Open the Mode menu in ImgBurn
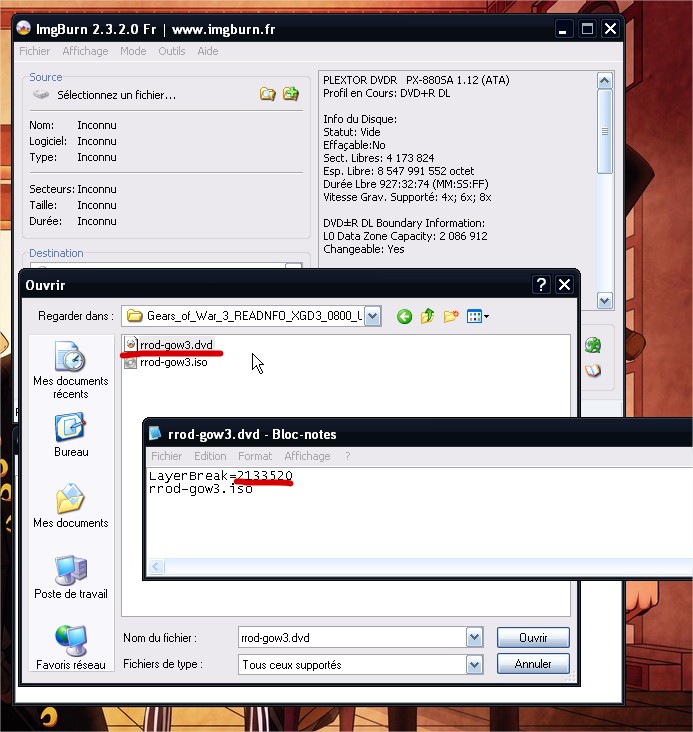Image resolution: width=693 pixels, height=732 pixels. pyautogui.click(x=133, y=51)
